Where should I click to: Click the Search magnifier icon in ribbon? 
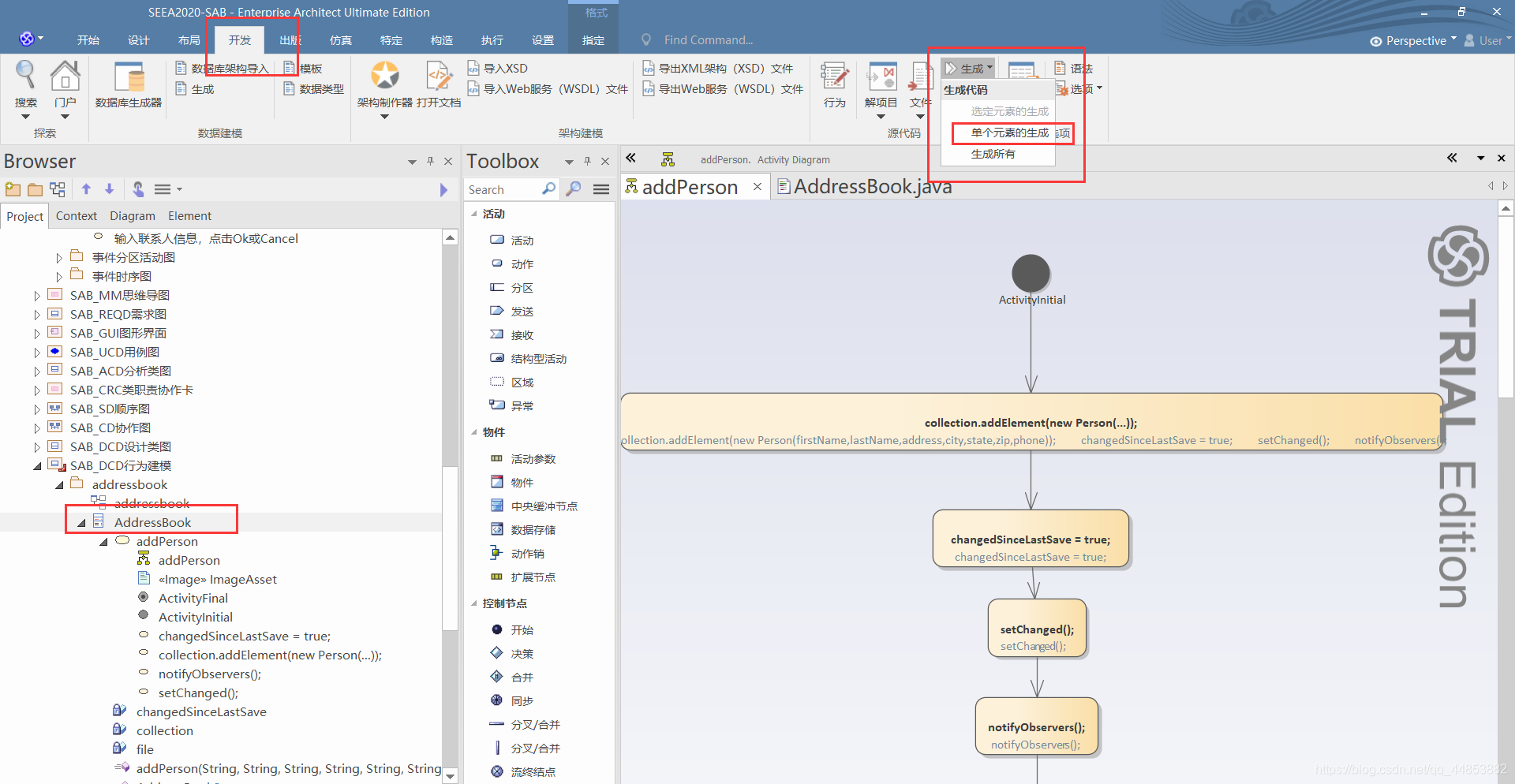pyautogui.click(x=26, y=76)
